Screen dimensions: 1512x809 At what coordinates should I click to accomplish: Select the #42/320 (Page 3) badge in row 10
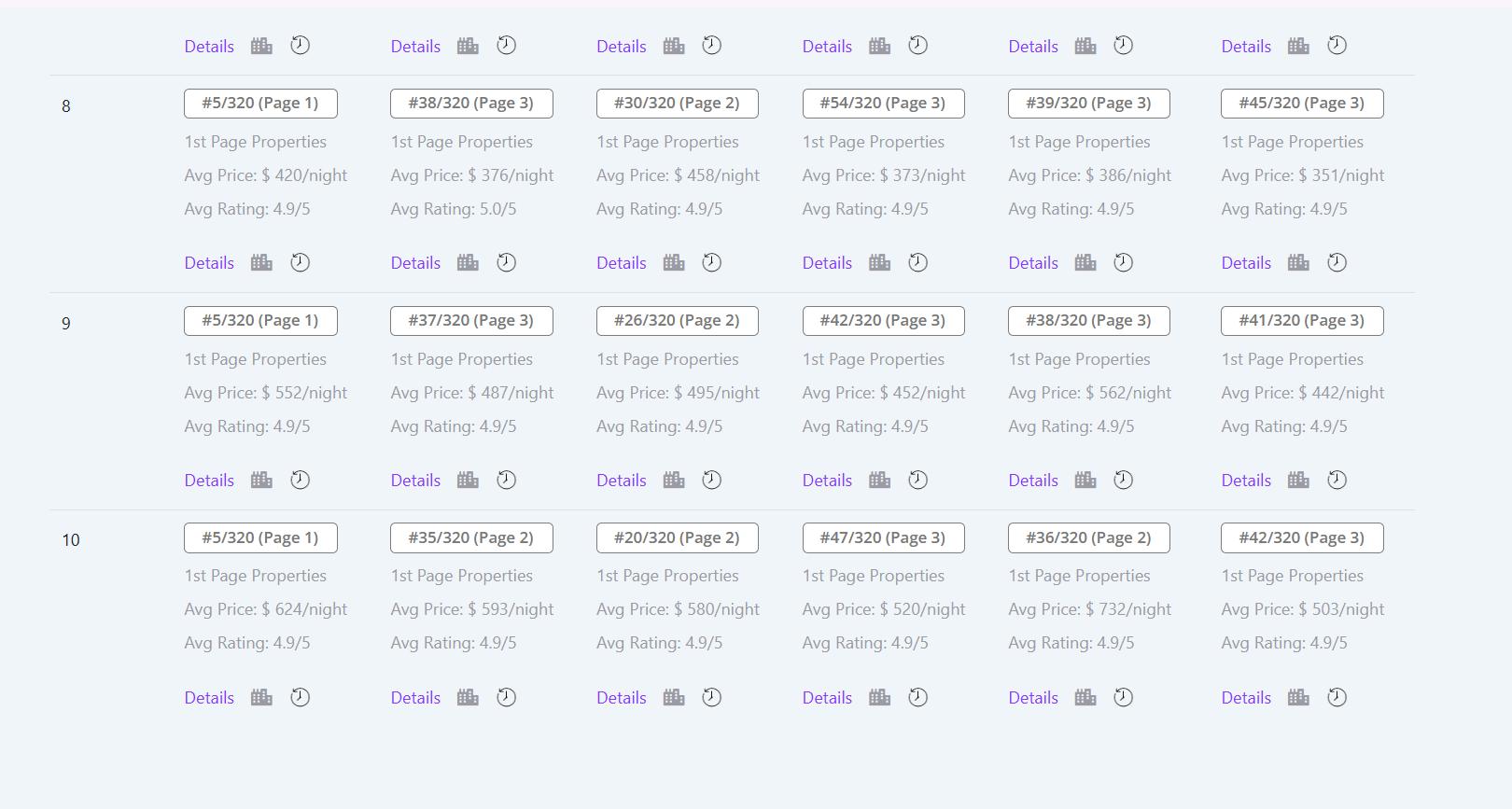tap(1302, 538)
